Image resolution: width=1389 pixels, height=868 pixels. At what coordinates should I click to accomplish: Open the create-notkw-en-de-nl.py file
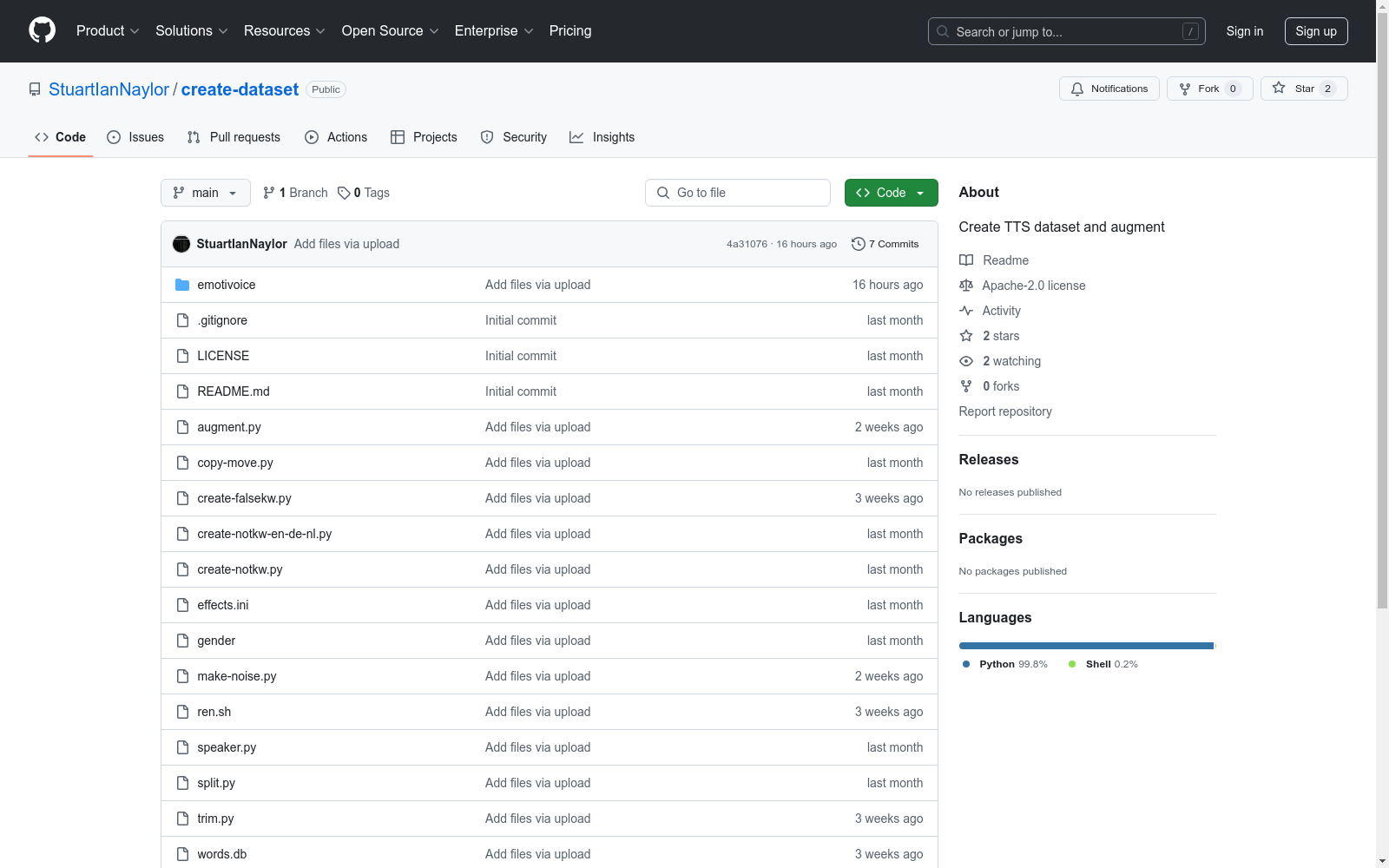tap(265, 534)
